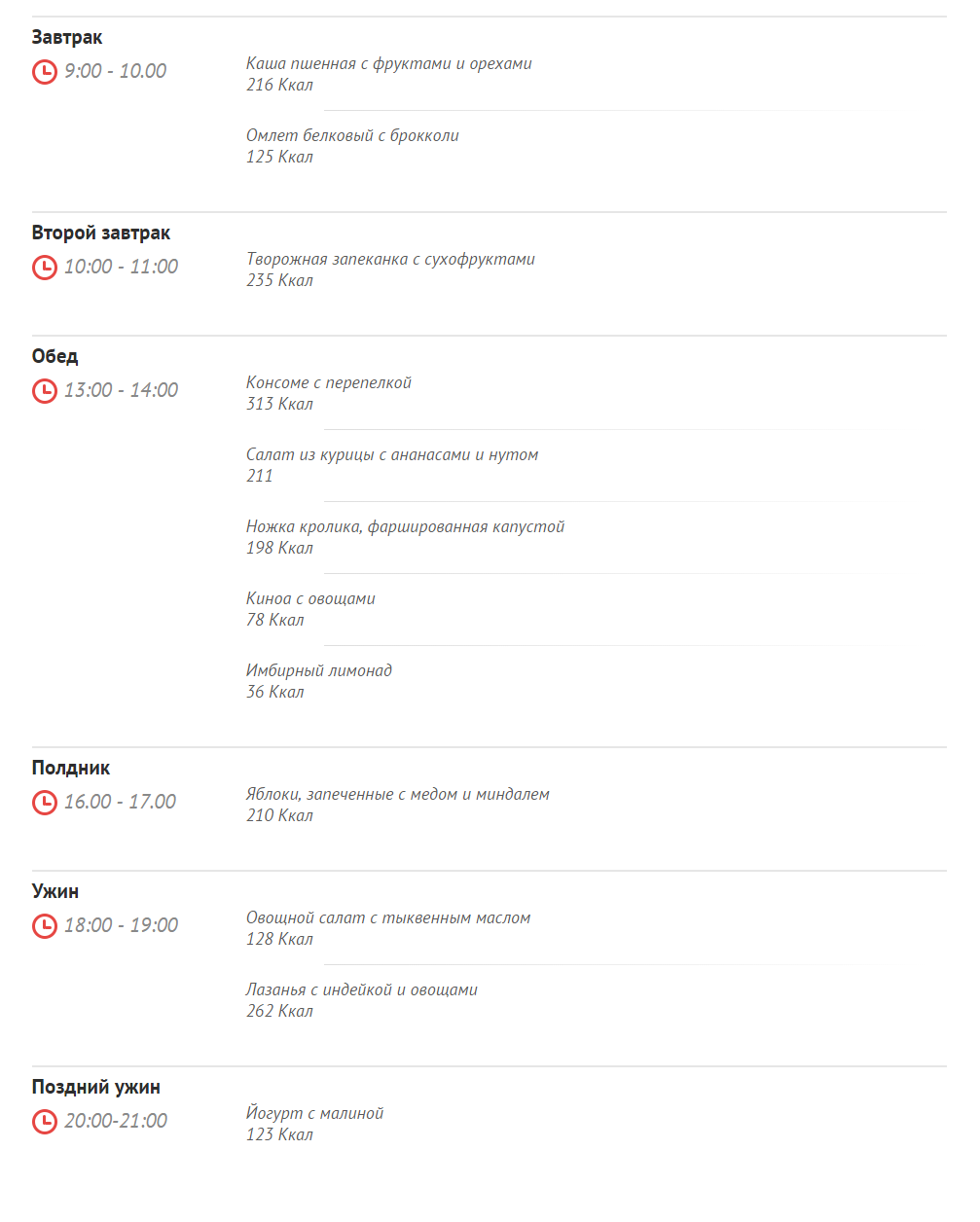This screenshot has height=1222, width=980.
Task: Open the Имбирный лимонад item
Action: 319,671
